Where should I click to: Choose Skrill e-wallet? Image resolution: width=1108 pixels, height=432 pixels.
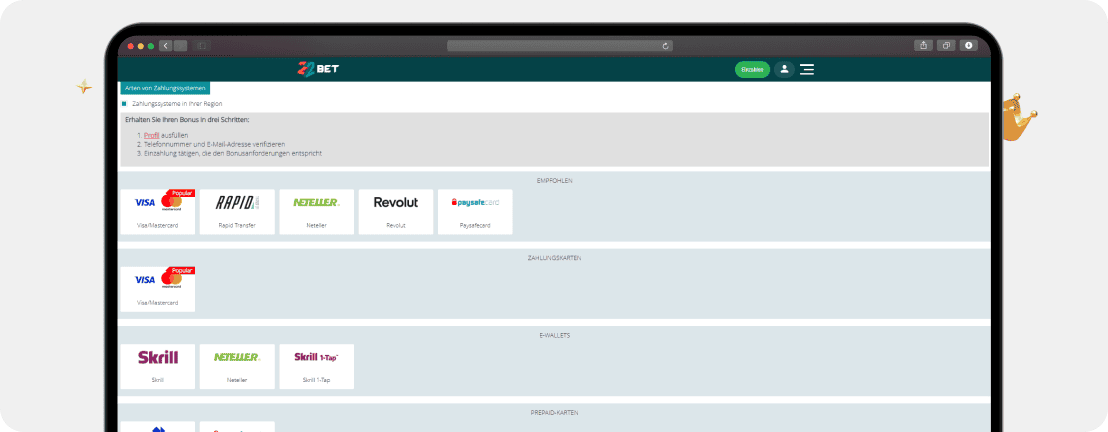(x=158, y=366)
